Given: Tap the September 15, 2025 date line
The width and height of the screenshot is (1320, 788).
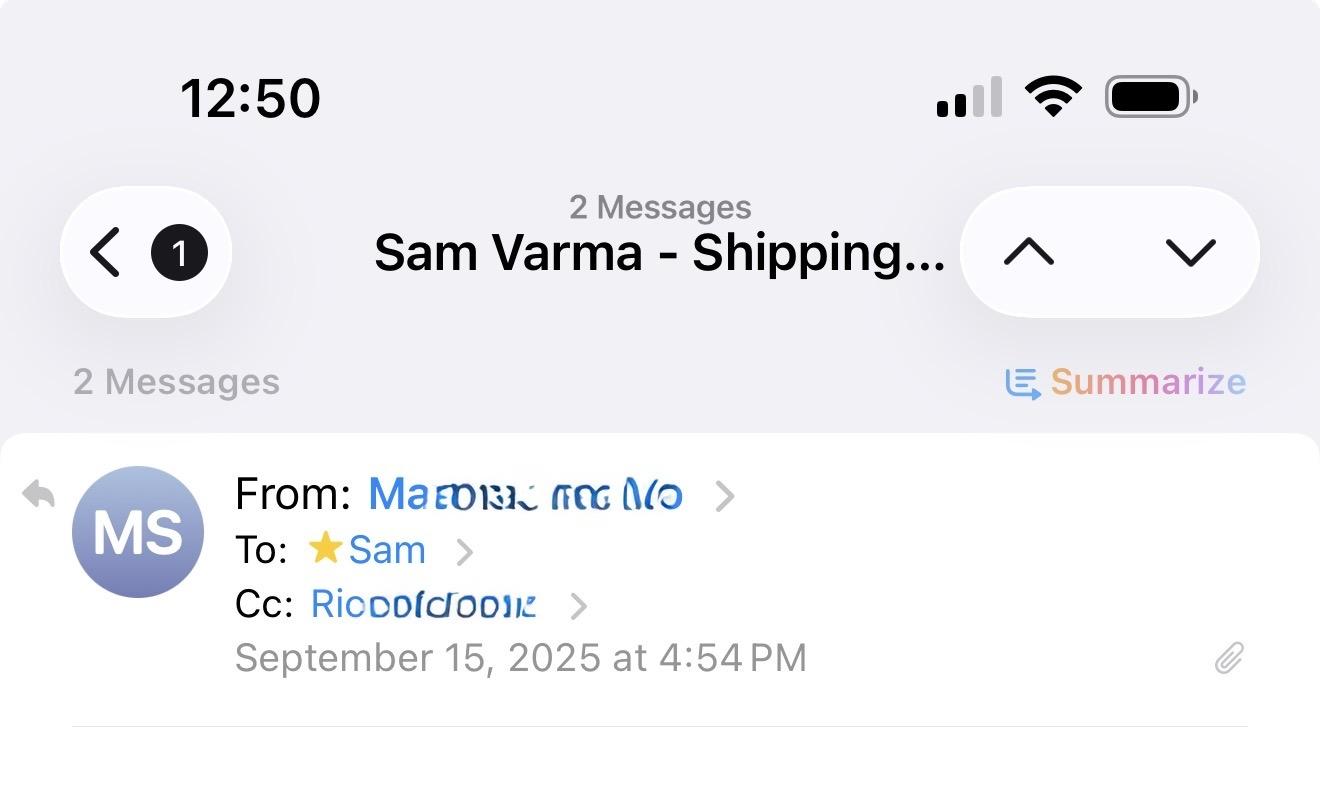Looking at the screenshot, I should pyautogui.click(x=520, y=658).
